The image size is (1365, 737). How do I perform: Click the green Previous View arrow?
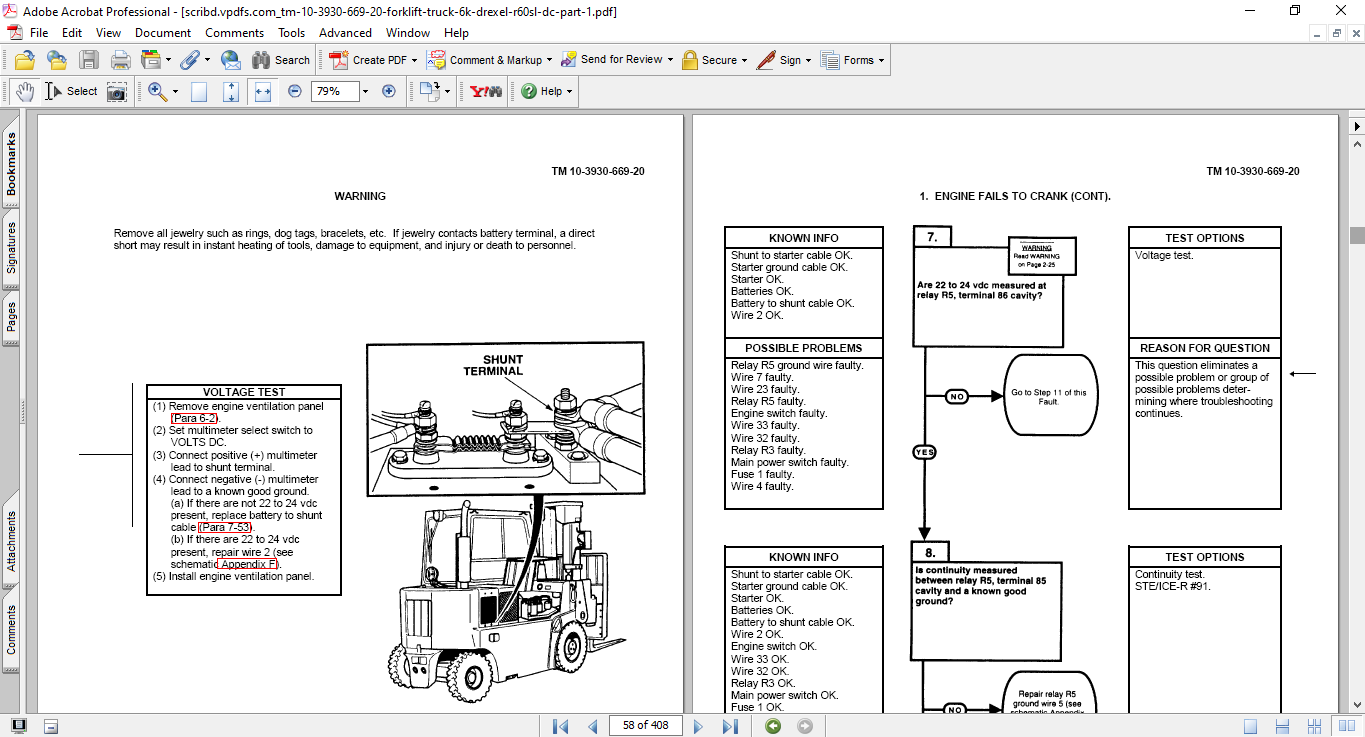tap(773, 726)
